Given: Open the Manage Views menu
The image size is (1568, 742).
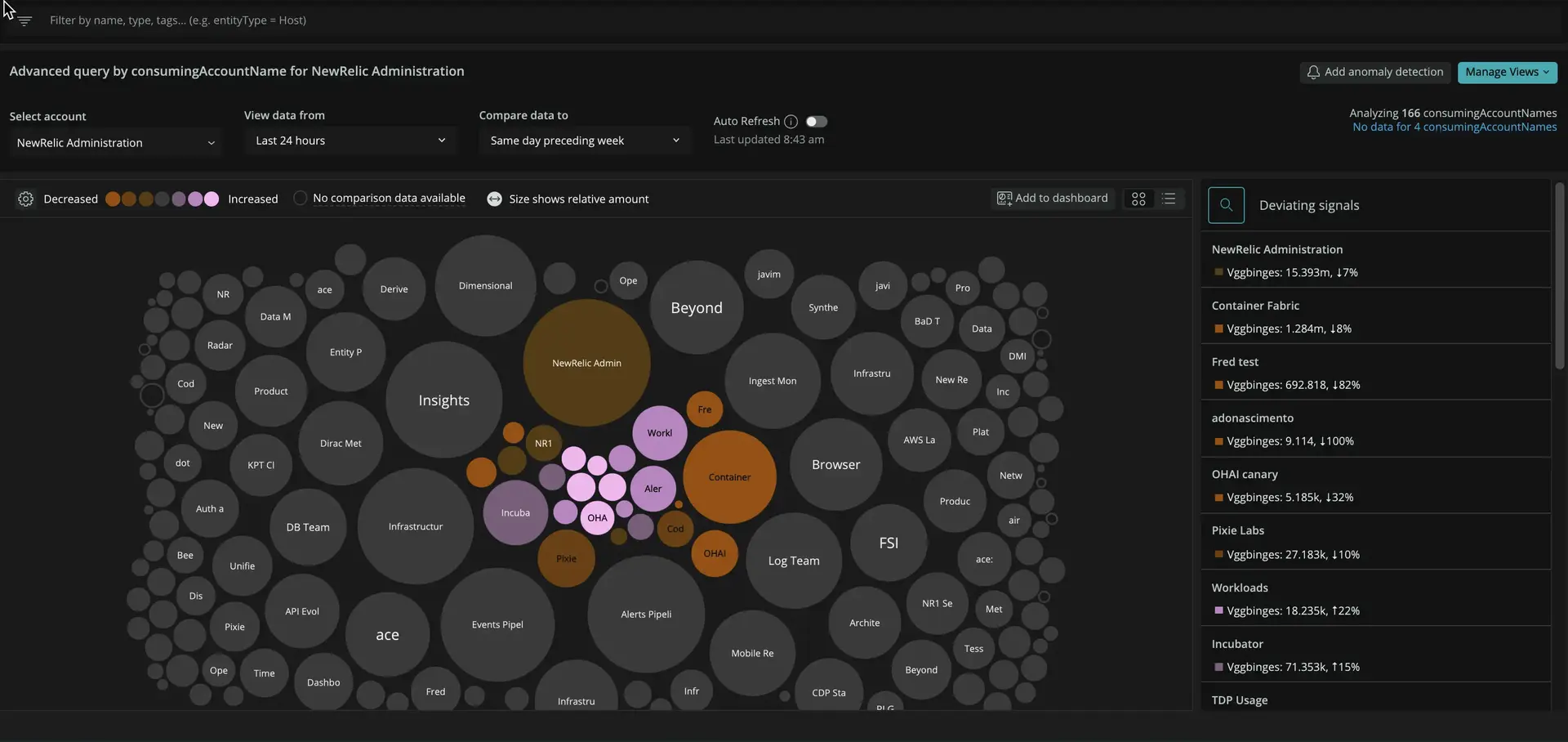Looking at the screenshot, I should [1506, 73].
